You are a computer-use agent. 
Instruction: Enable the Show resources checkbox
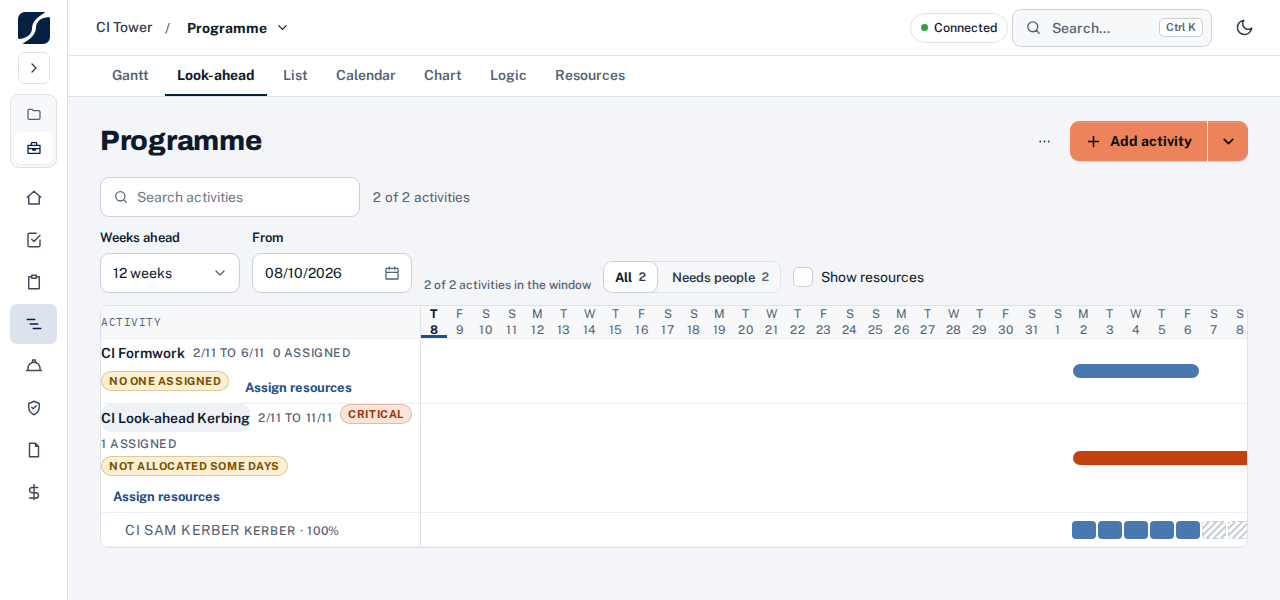(803, 277)
